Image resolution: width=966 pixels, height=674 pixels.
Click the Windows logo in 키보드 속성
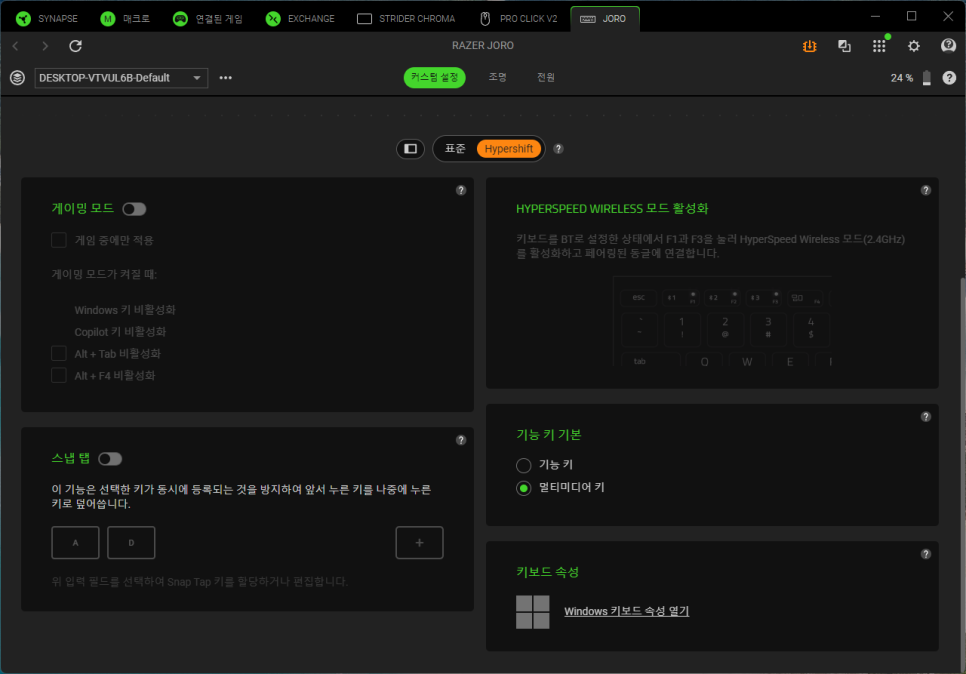(x=532, y=612)
